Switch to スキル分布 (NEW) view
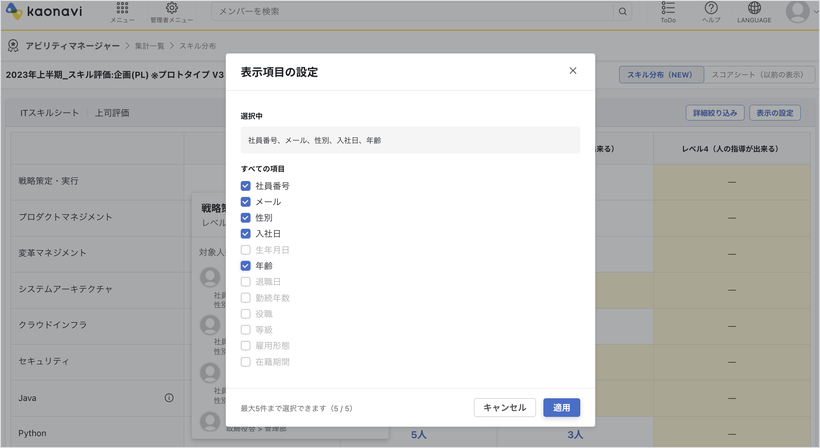The height and width of the screenshot is (448, 820). pos(661,75)
